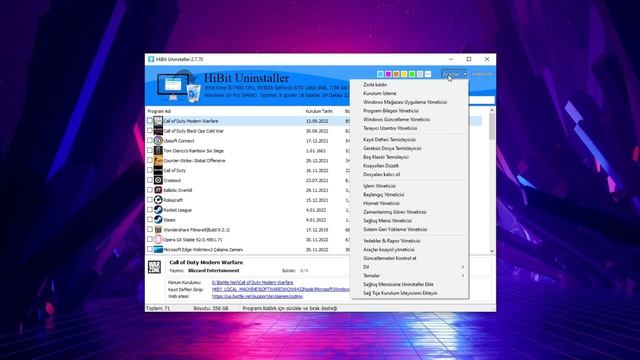
Task: Pick the cyan theme color swatch
Action: point(380,74)
